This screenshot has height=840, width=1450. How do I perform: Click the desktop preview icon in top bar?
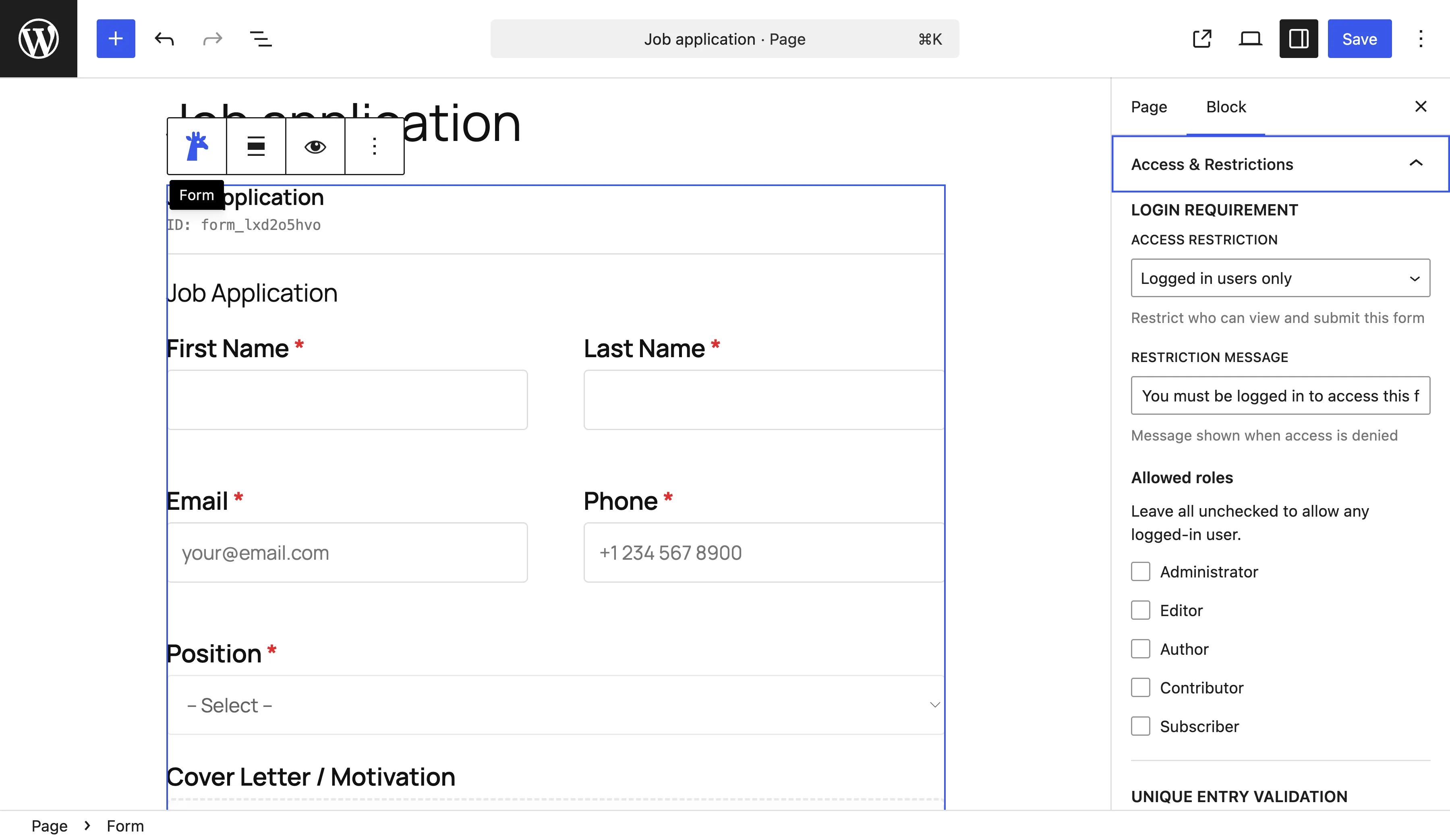1250,39
